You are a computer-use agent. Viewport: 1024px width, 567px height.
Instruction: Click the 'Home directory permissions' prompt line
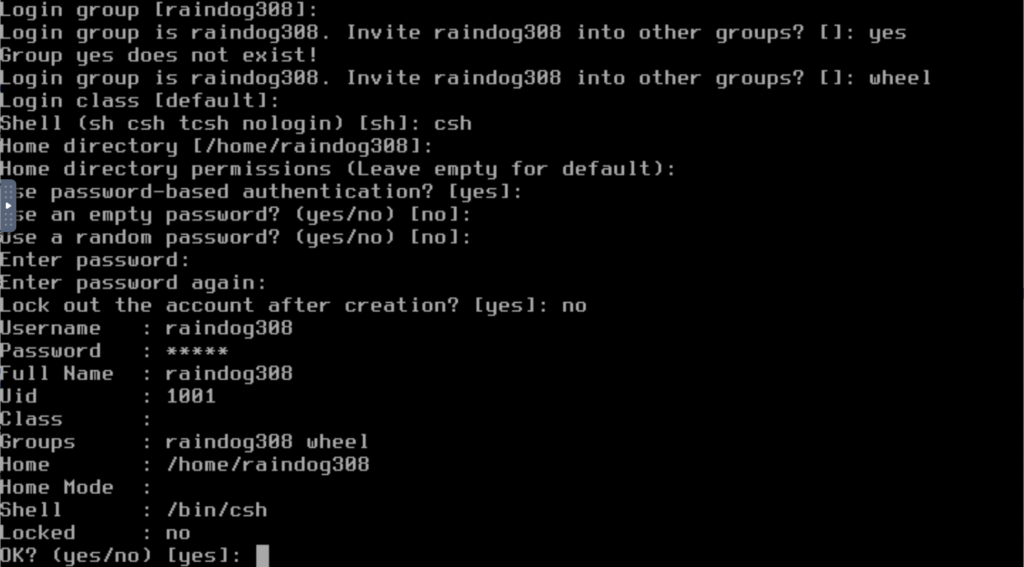(338, 170)
